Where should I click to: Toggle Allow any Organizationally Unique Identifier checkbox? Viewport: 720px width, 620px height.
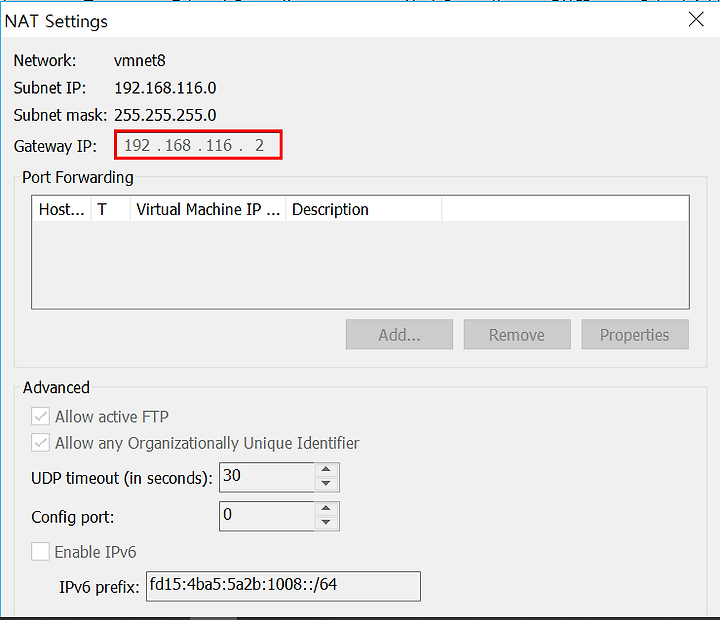[40, 443]
